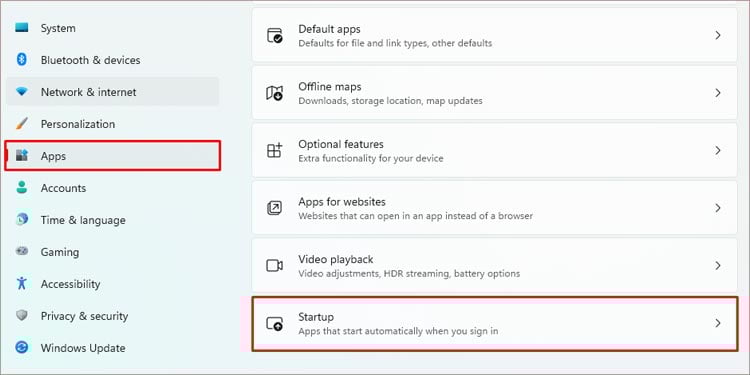The image size is (750, 375).
Task: Open Startup chevron arrow
Action: click(x=717, y=323)
